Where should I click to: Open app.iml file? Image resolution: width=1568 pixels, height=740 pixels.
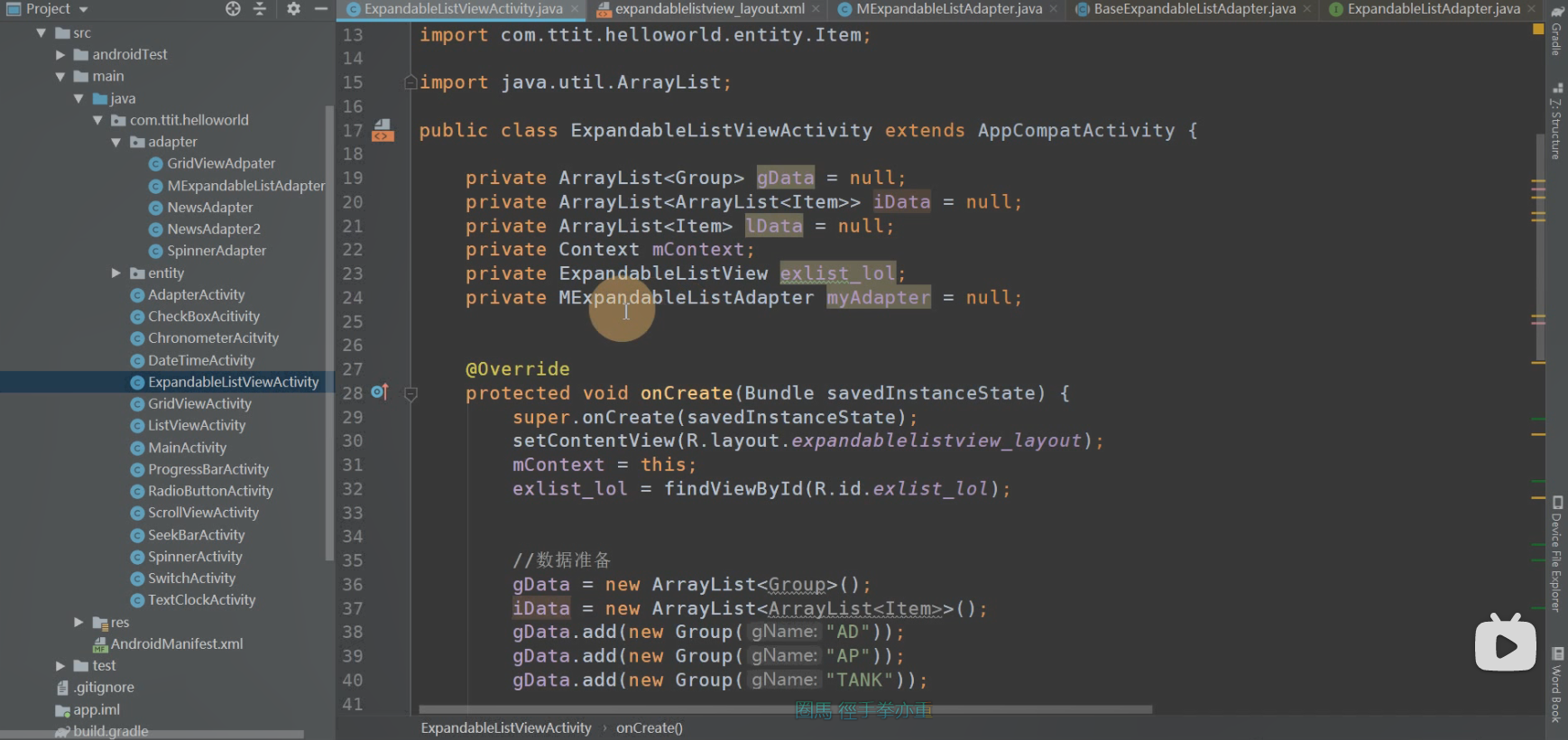point(88,709)
